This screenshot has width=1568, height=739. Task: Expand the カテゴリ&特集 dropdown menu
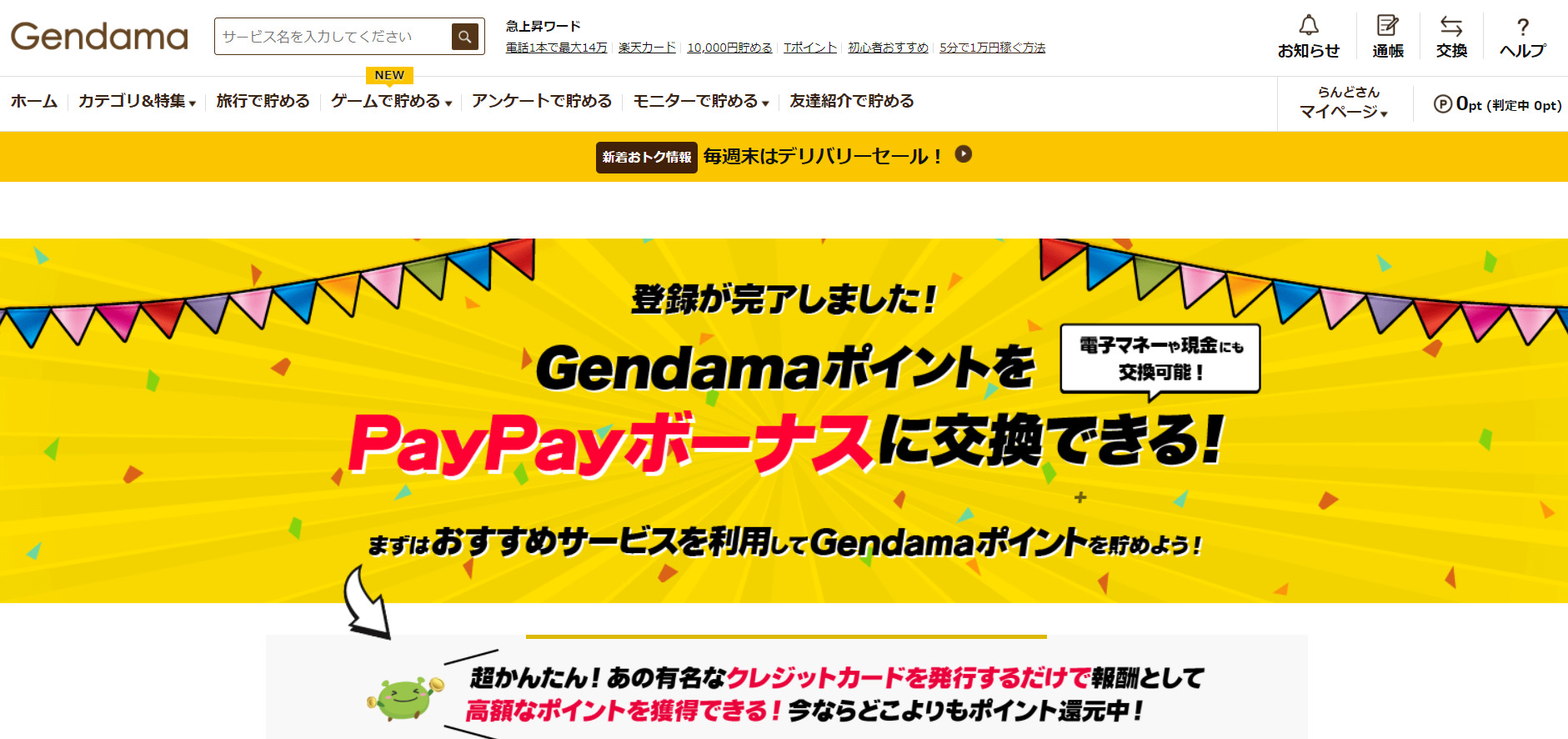pyautogui.click(x=138, y=102)
